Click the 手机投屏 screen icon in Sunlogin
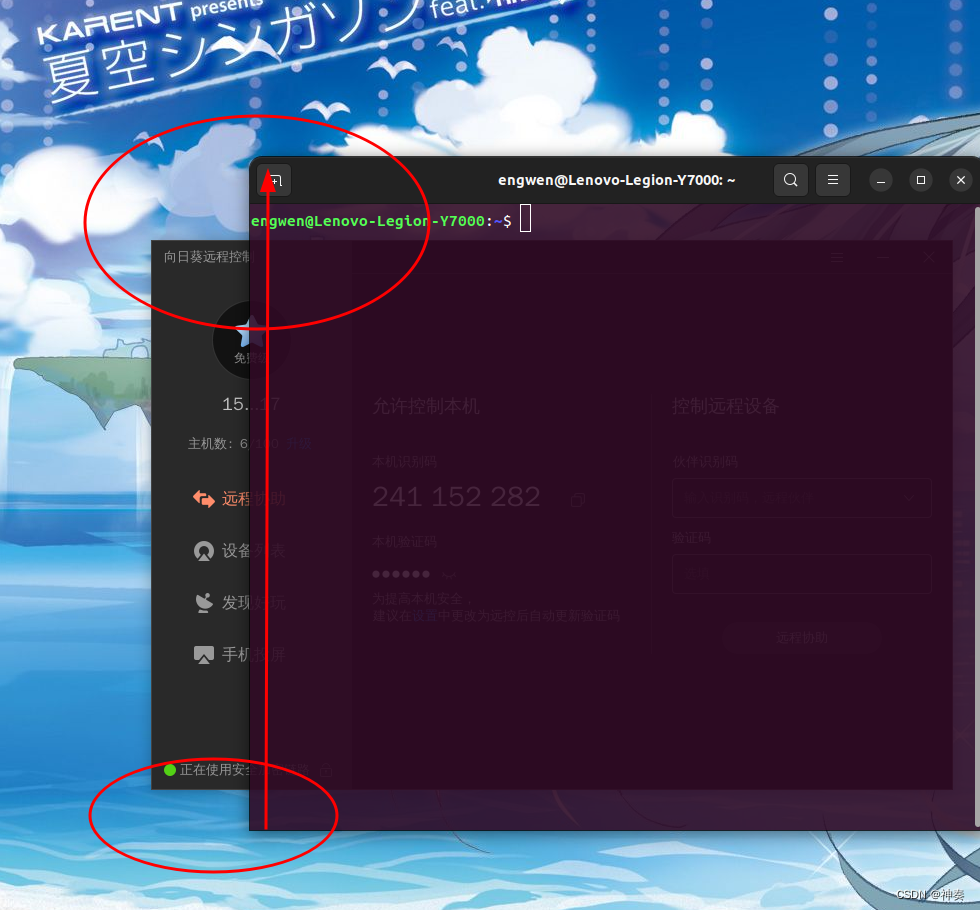 [x=204, y=654]
